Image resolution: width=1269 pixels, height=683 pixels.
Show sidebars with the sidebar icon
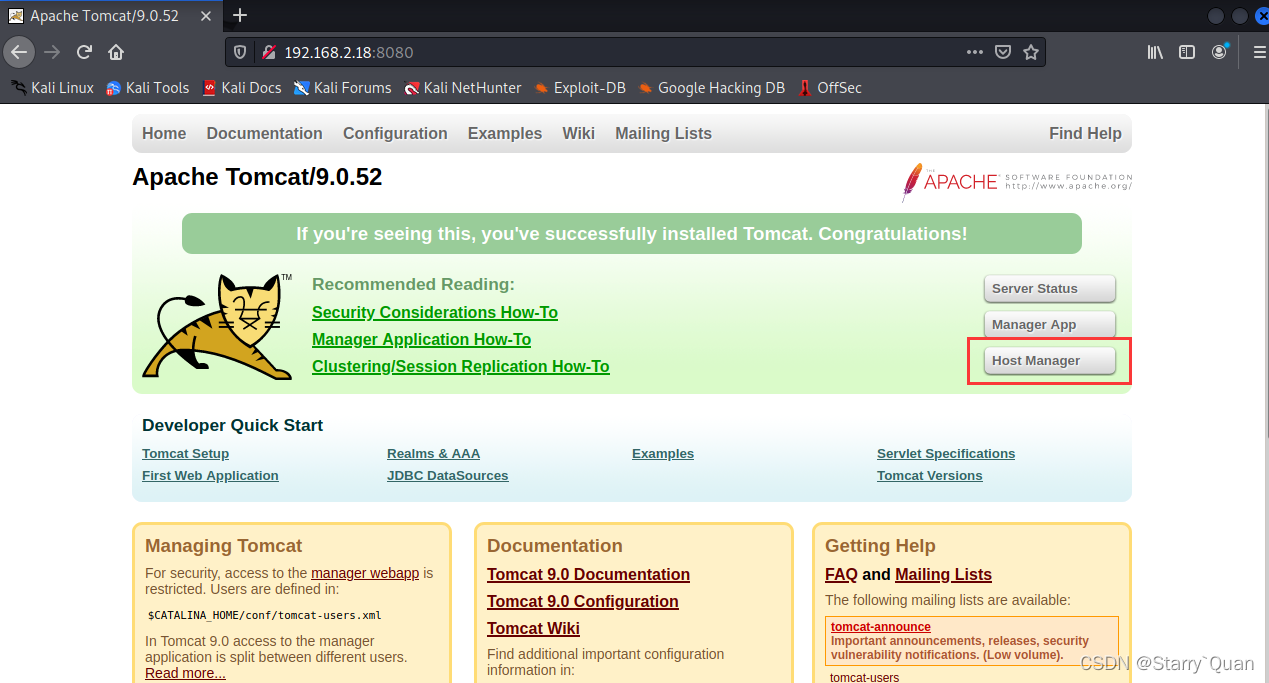(x=1187, y=52)
